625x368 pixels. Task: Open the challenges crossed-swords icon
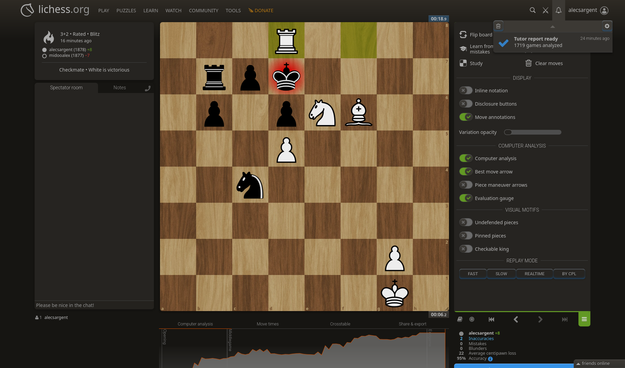click(545, 10)
